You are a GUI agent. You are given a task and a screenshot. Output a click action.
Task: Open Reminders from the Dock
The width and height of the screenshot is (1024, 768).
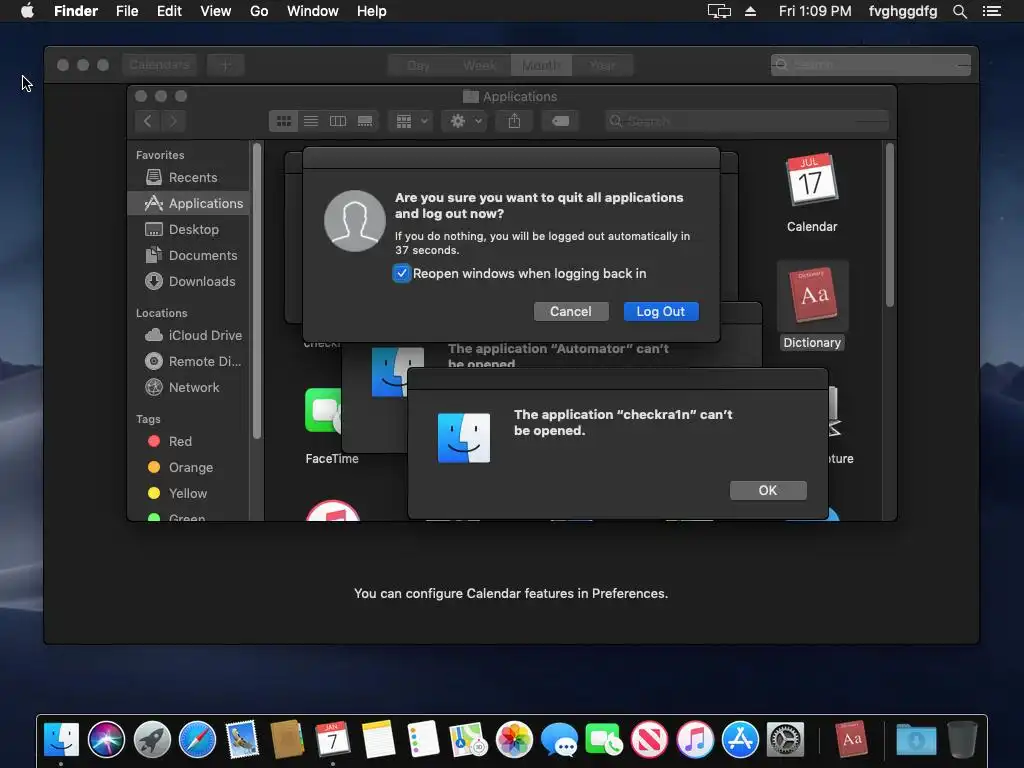click(x=423, y=740)
